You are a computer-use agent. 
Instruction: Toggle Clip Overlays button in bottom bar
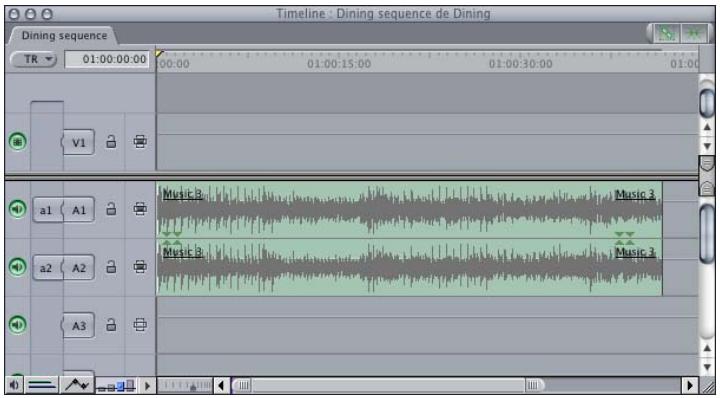point(77,385)
